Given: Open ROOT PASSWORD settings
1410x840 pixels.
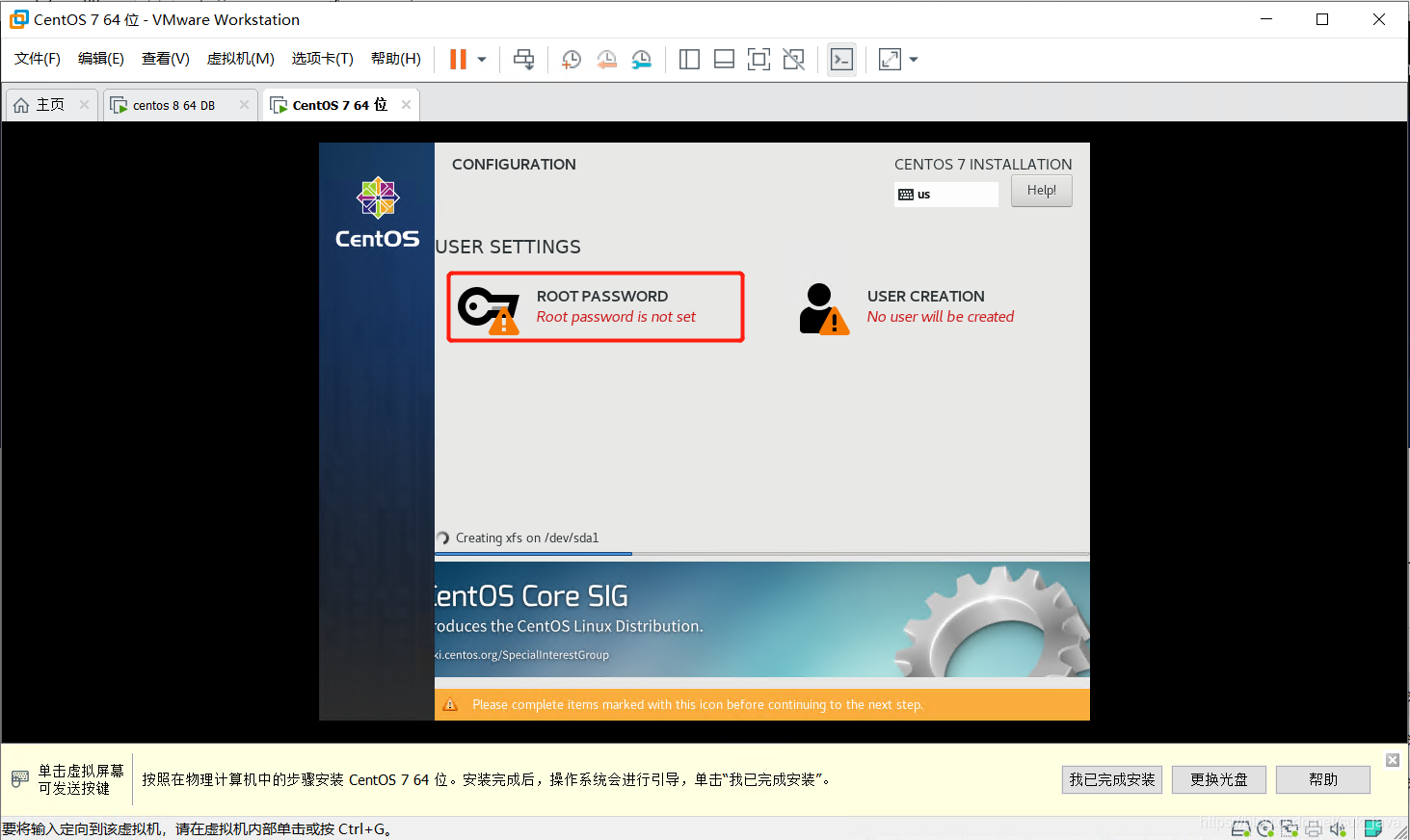Looking at the screenshot, I should pyautogui.click(x=596, y=307).
